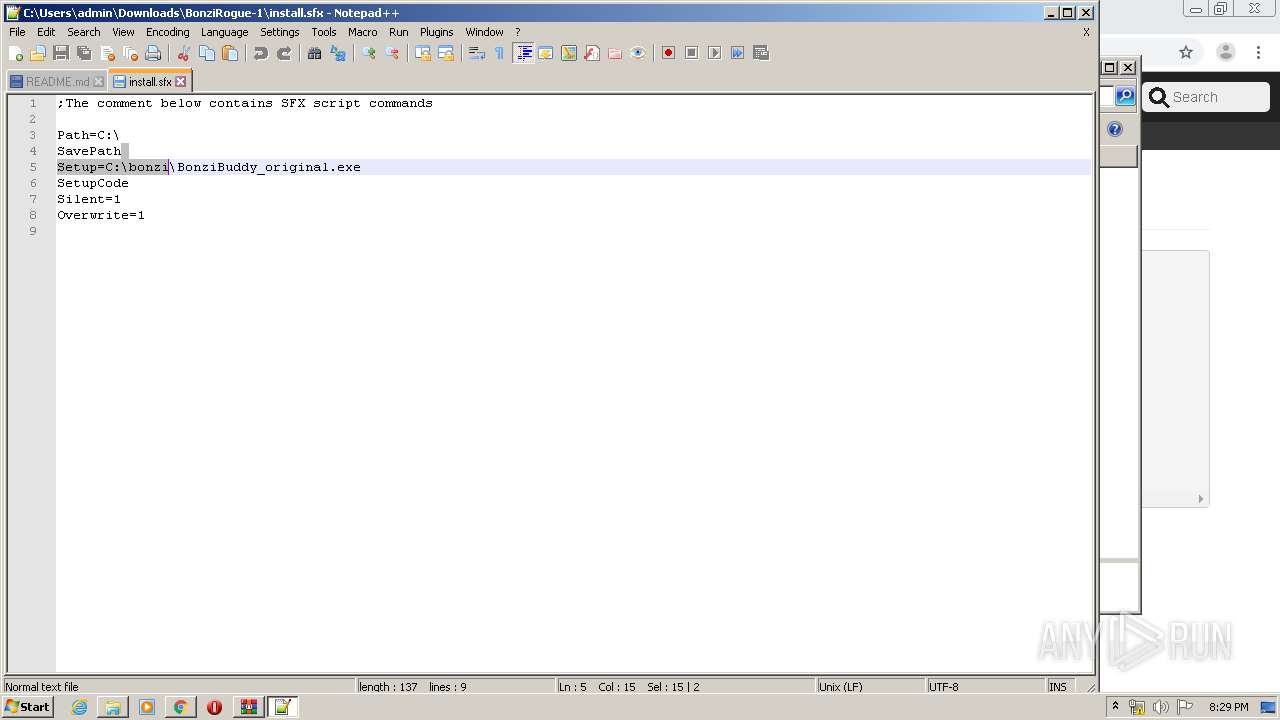
Task: Click the User defined language icon
Action: click(x=546, y=53)
